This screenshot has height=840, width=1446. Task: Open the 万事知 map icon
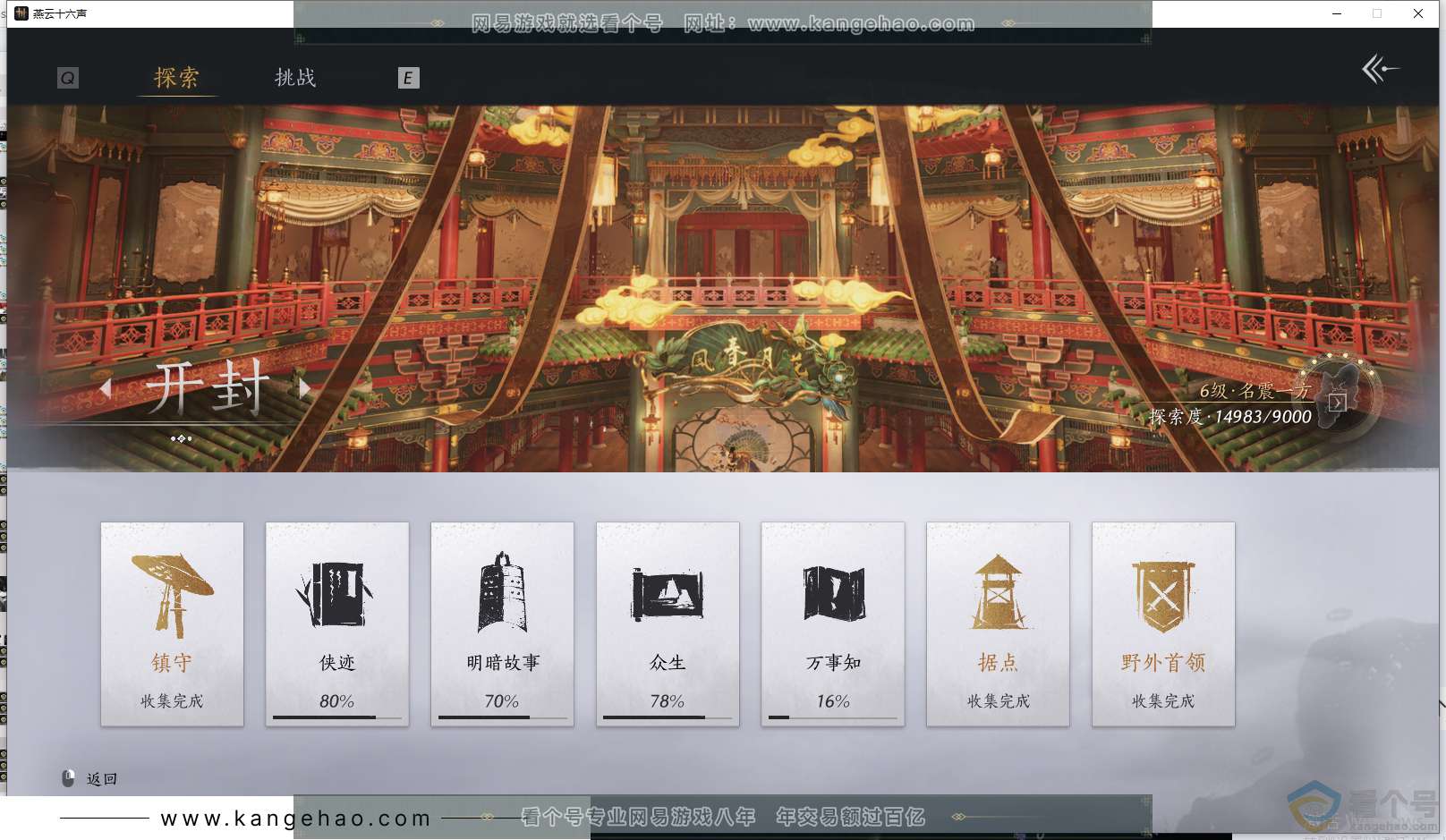point(833,593)
